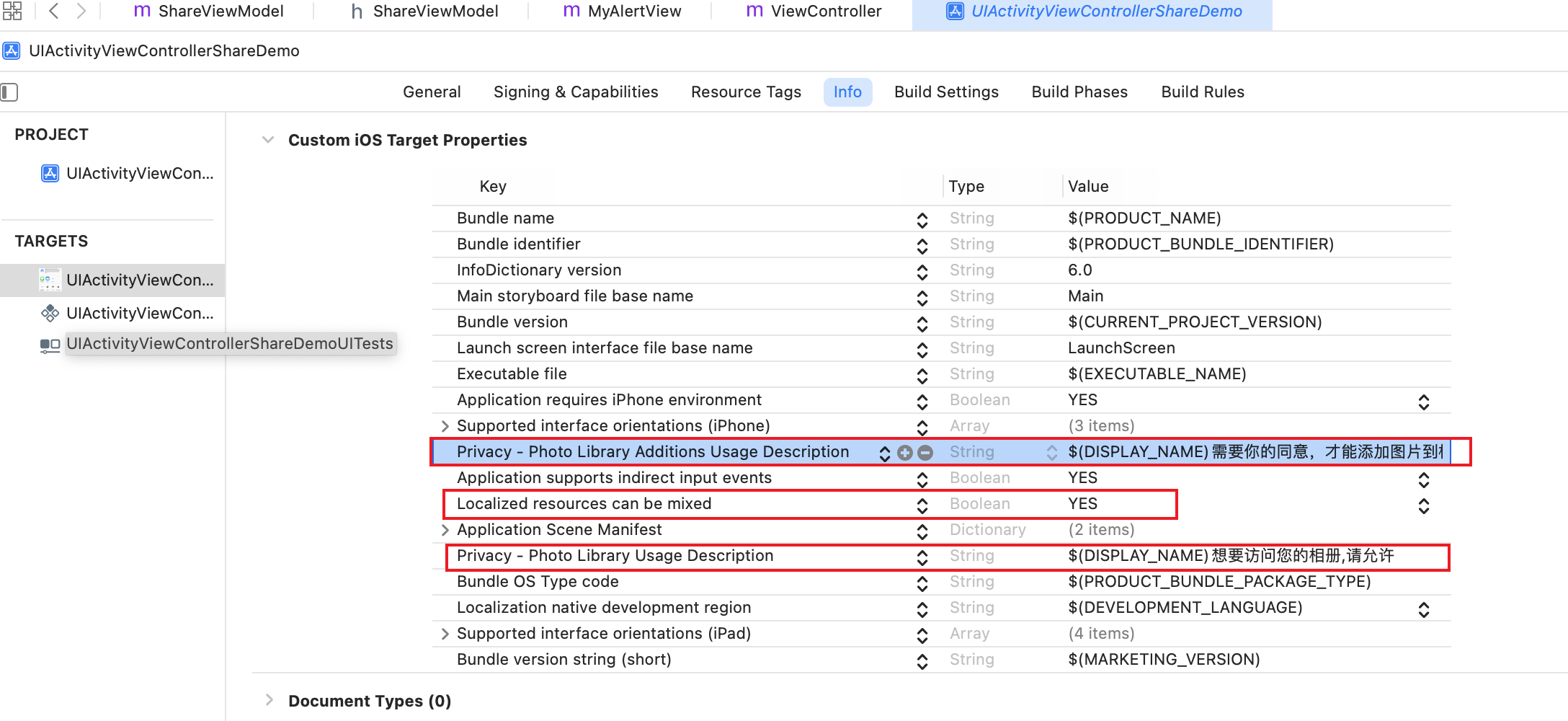
Task: Select the Bundle name key
Action: click(x=505, y=218)
